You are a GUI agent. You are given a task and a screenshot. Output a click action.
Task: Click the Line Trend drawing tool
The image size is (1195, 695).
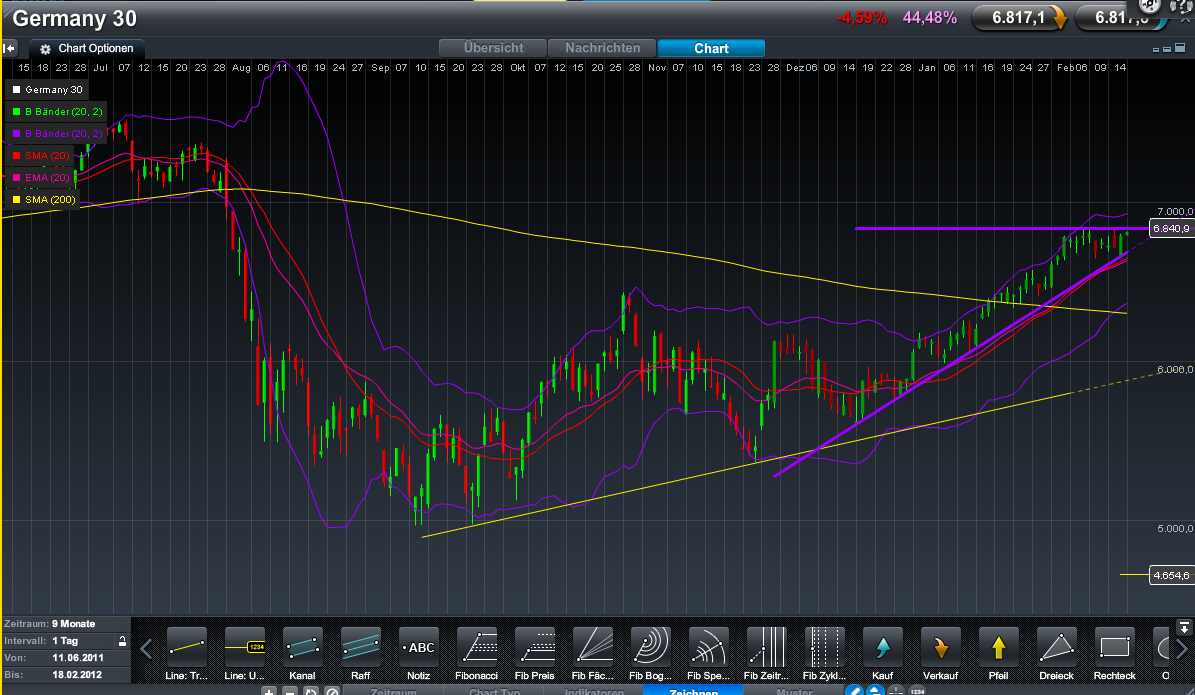coord(187,647)
